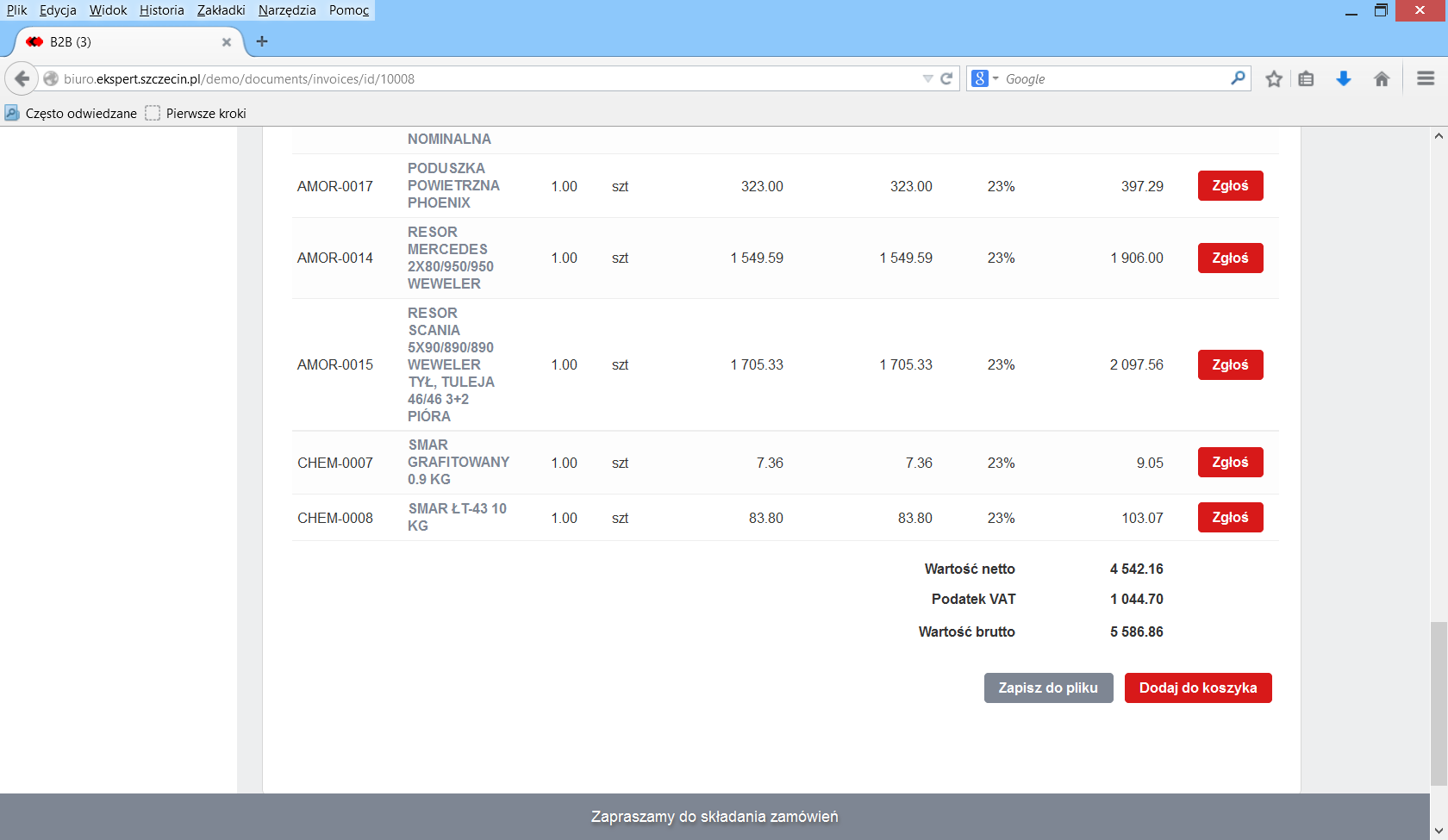Screen dimensions: 1448x840
Task: Select product code AMOR-0015
Action: 335,364
